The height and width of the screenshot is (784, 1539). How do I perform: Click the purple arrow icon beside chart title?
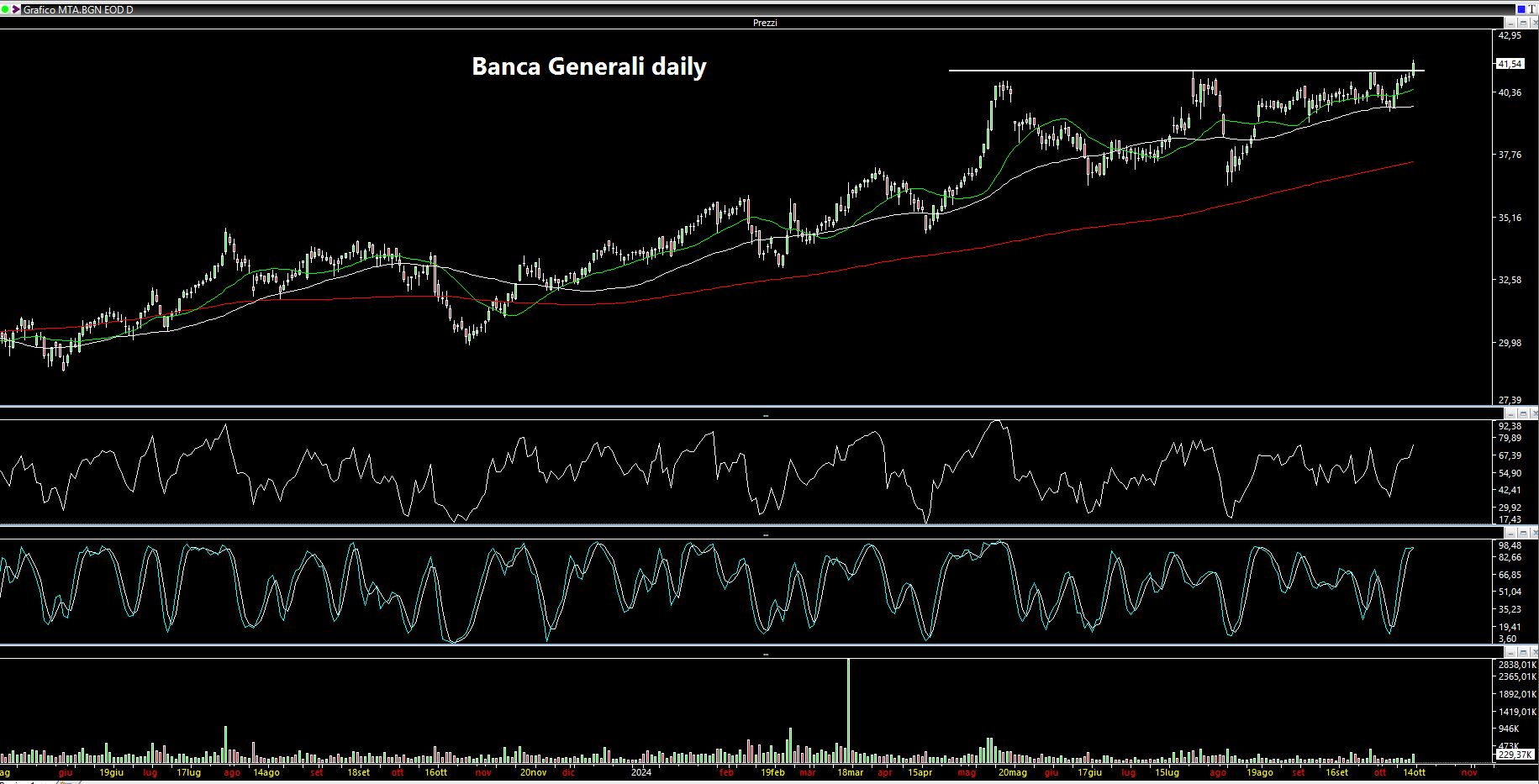click(16, 9)
